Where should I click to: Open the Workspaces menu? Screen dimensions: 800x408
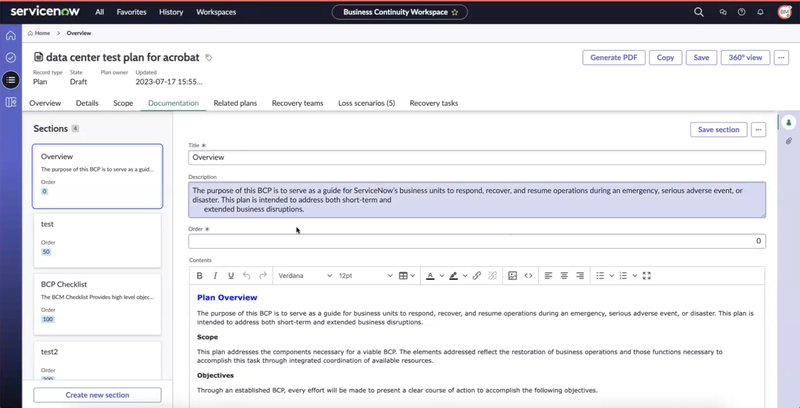[216, 12]
